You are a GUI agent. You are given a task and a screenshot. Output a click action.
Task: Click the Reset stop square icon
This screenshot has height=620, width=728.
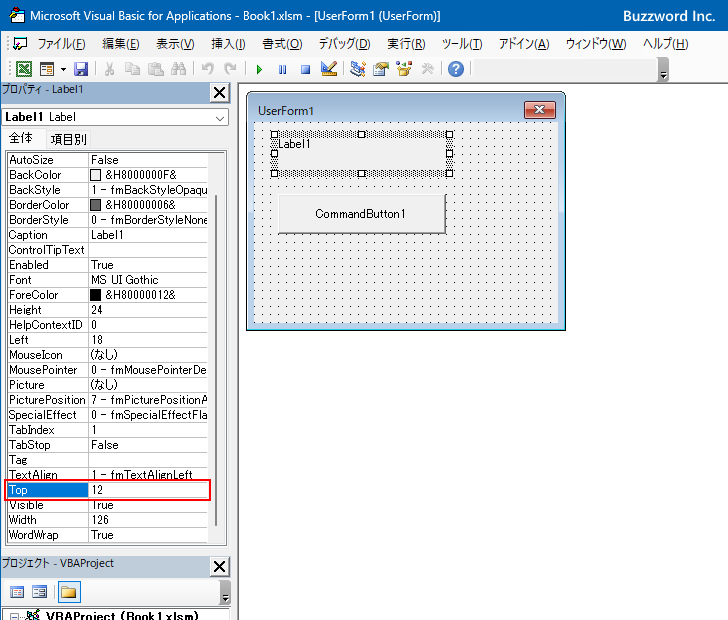[x=305, y=70]
